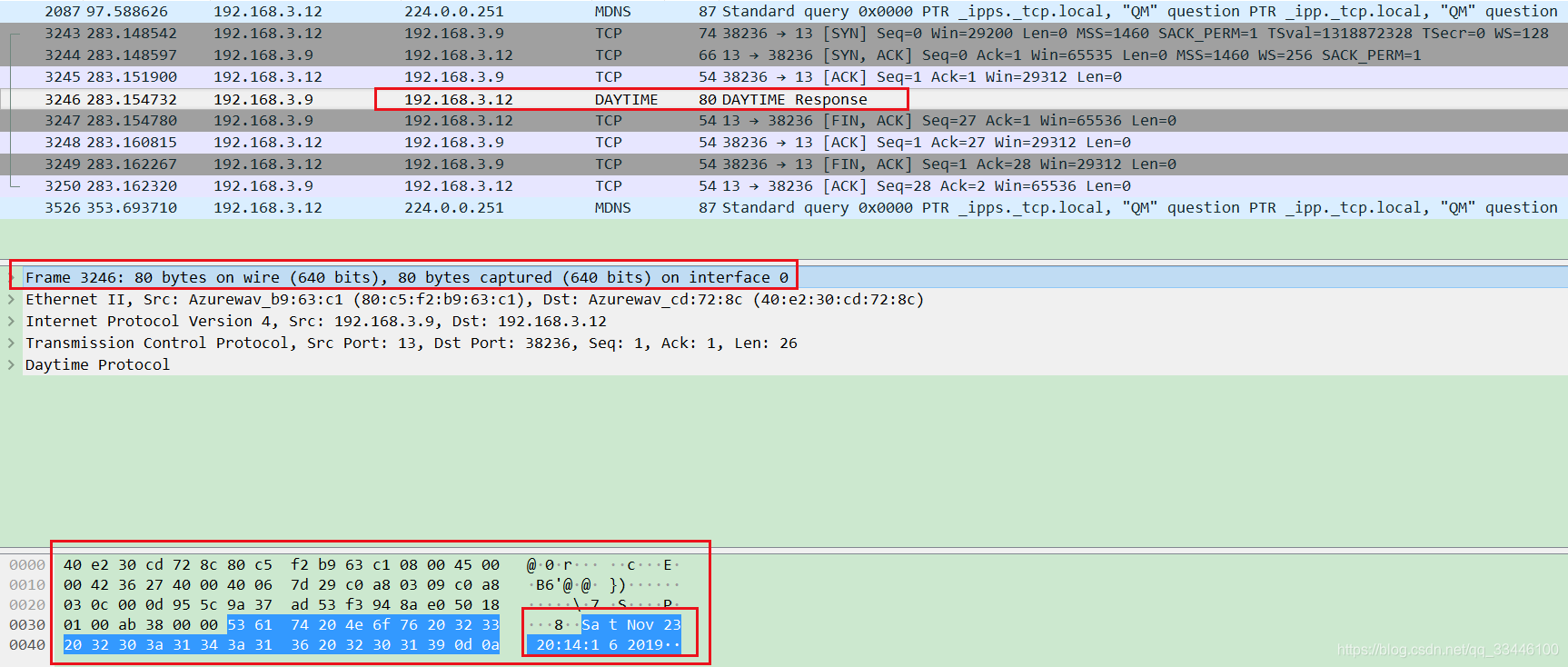This screenshot has width=1568, height=667.
Task: Select packet 3247 FIN, ACK row
Action: pos(784,120)
